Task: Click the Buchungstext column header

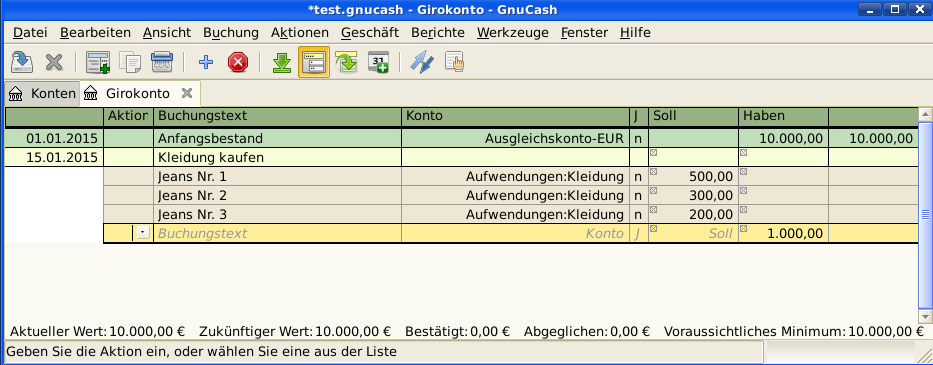Action: click(277, 117)
